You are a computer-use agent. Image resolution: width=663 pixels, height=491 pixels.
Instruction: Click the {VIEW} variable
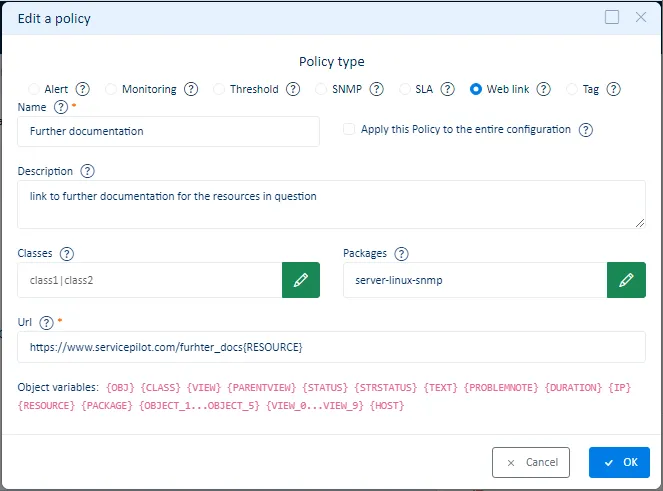point(204,387)
